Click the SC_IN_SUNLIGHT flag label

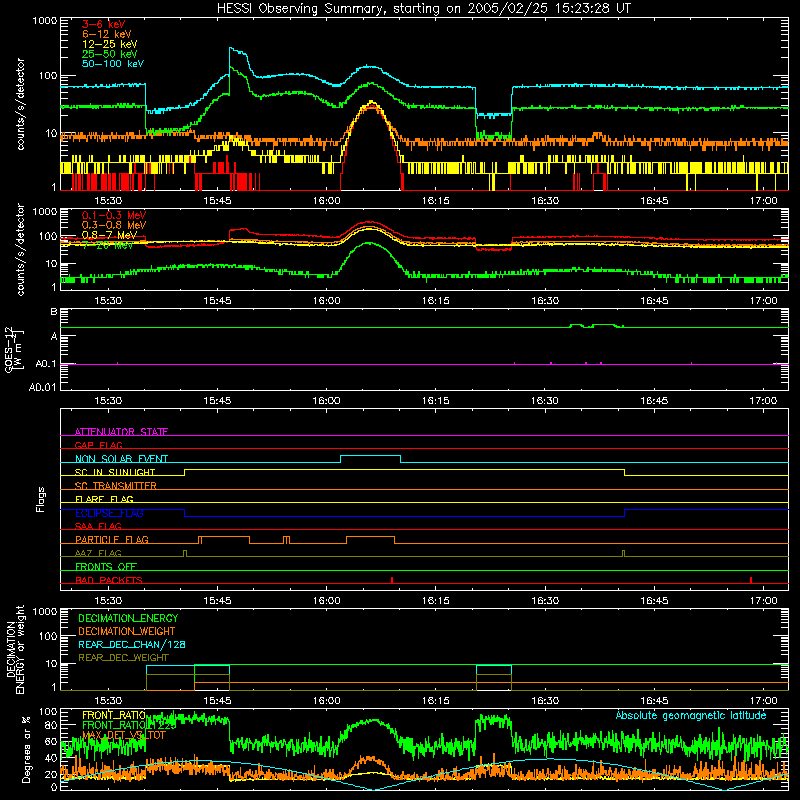point(115,472)
